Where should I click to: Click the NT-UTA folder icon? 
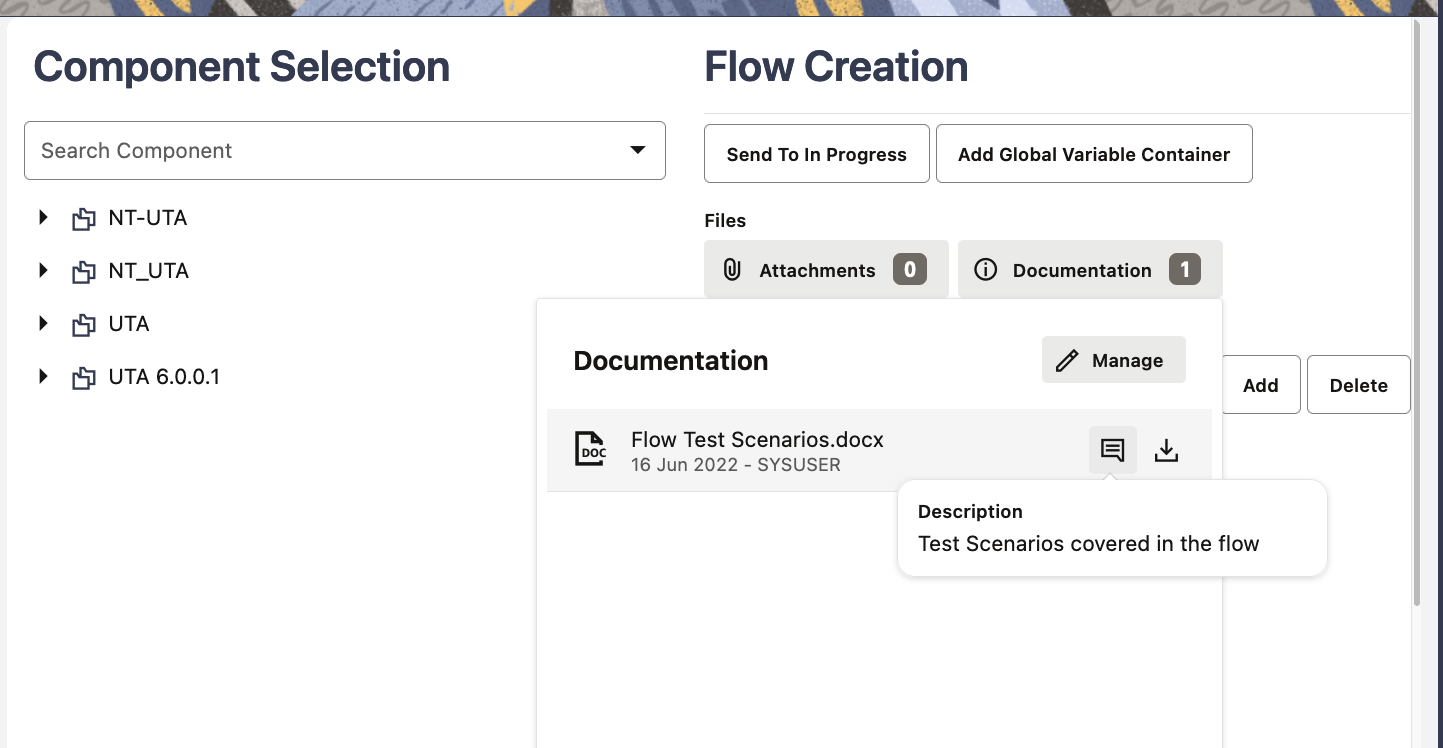(84, 219)
